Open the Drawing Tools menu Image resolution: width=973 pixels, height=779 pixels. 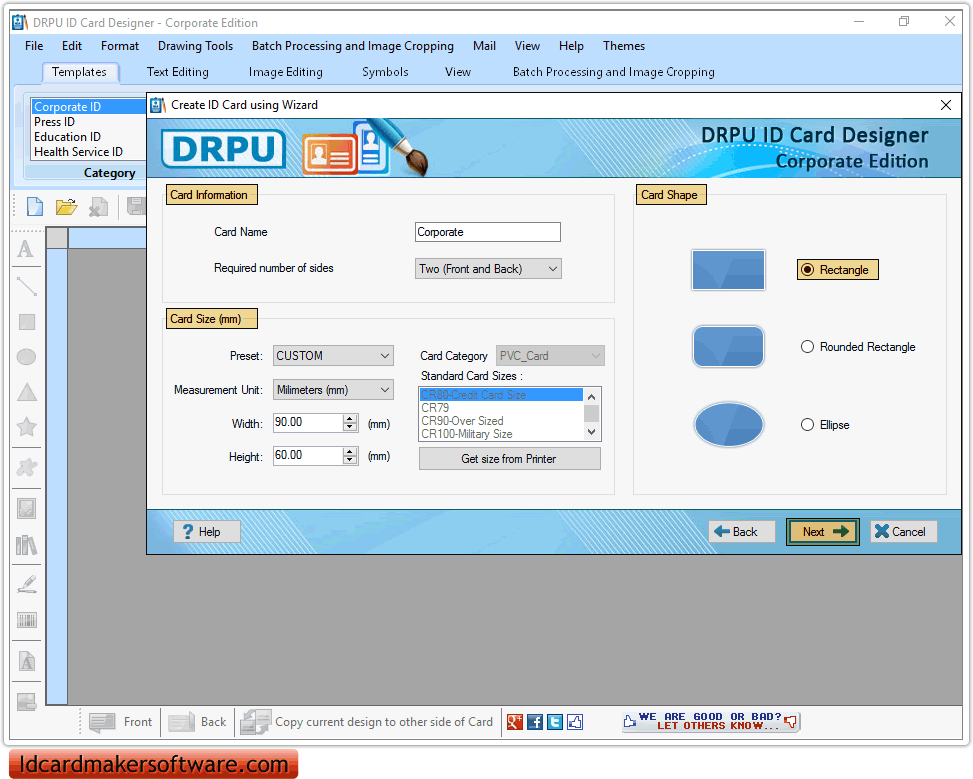[195, 45]
